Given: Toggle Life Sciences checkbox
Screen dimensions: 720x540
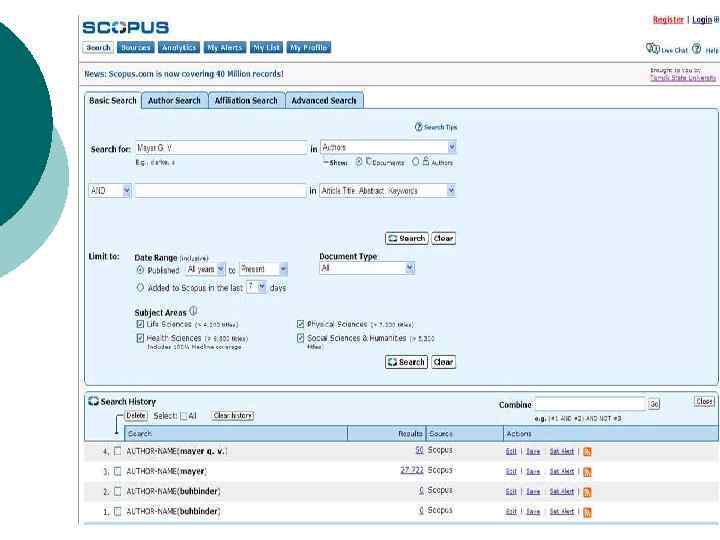Looking at the screenshot, I should click(140, 324).
